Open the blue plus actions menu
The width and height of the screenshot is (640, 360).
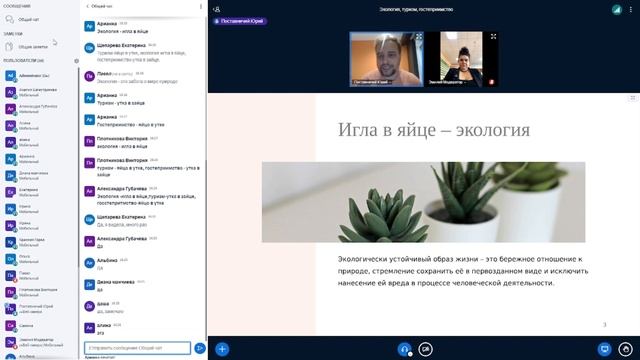(222, 349)
